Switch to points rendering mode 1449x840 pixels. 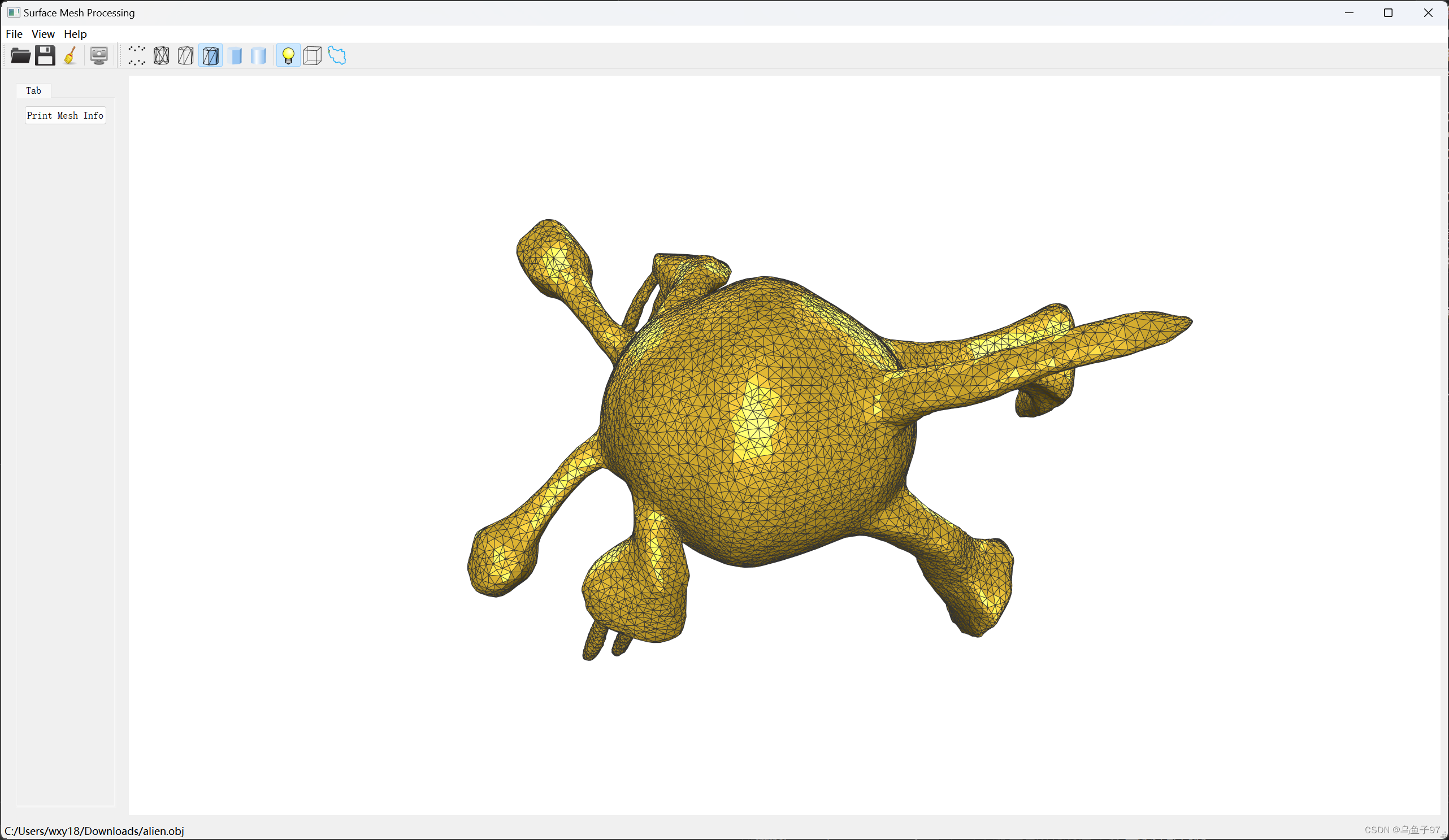pyautogui.click(x=136, y=55)
